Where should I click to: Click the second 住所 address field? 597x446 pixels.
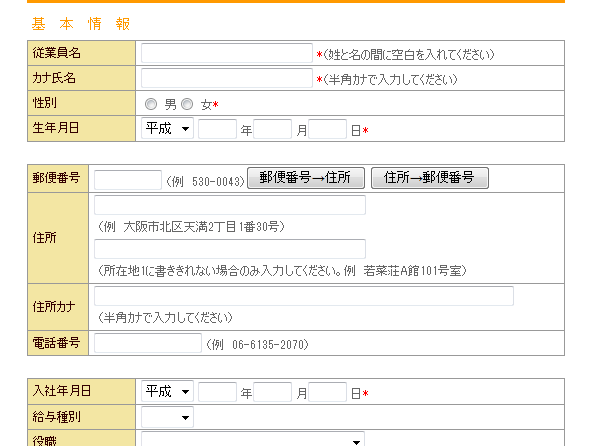[x=230, y=249]
